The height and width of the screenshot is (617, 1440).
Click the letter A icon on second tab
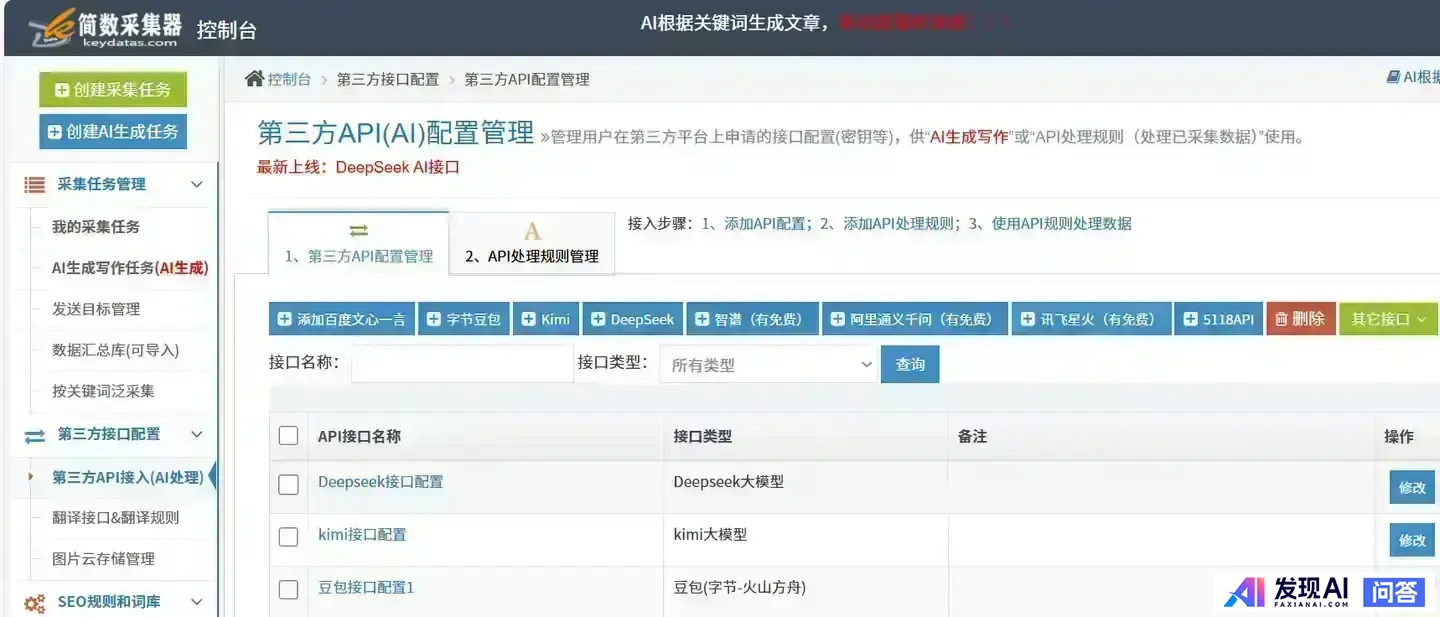[532, 232]
